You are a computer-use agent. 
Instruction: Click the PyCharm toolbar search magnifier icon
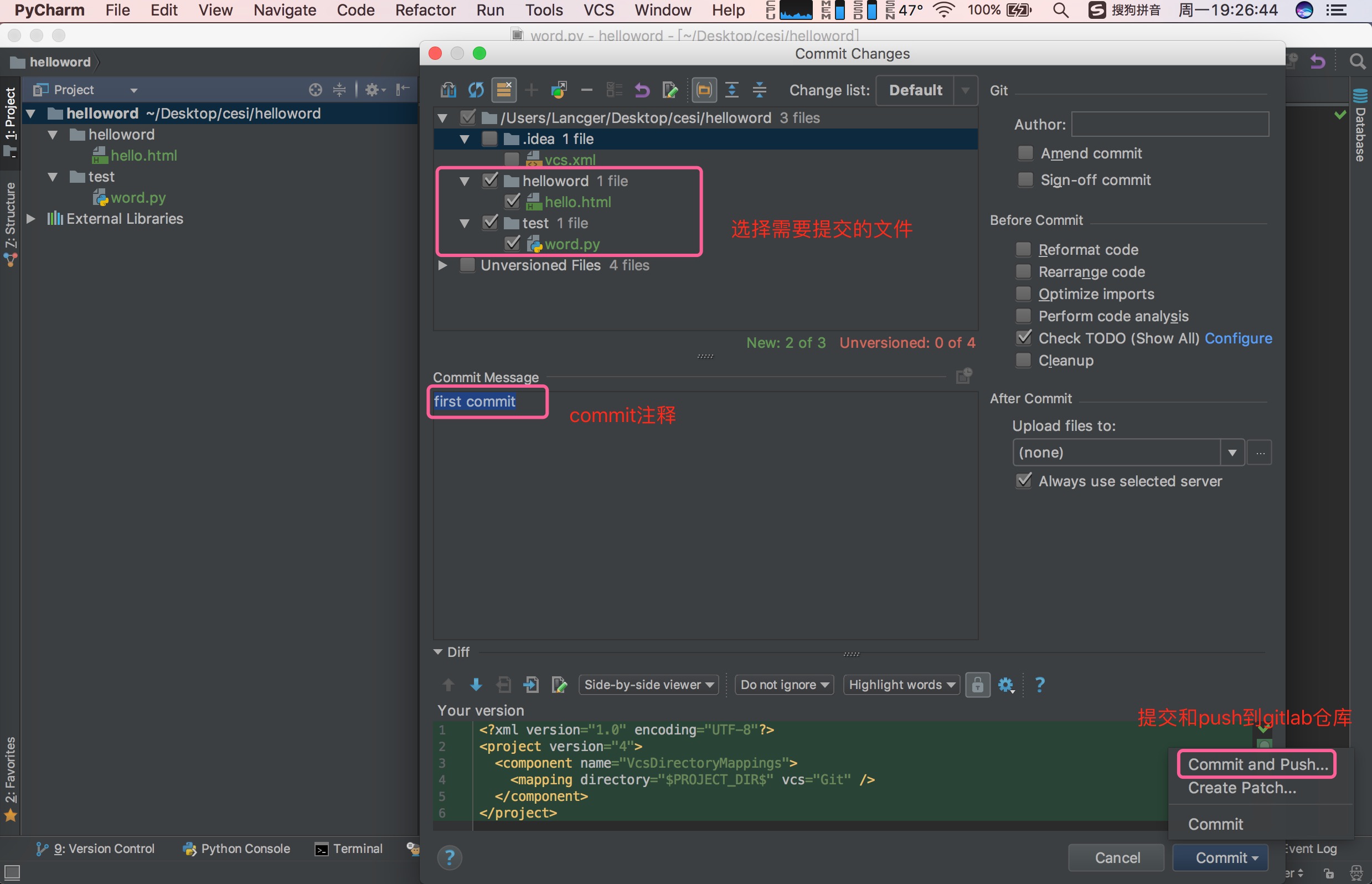1357,61
